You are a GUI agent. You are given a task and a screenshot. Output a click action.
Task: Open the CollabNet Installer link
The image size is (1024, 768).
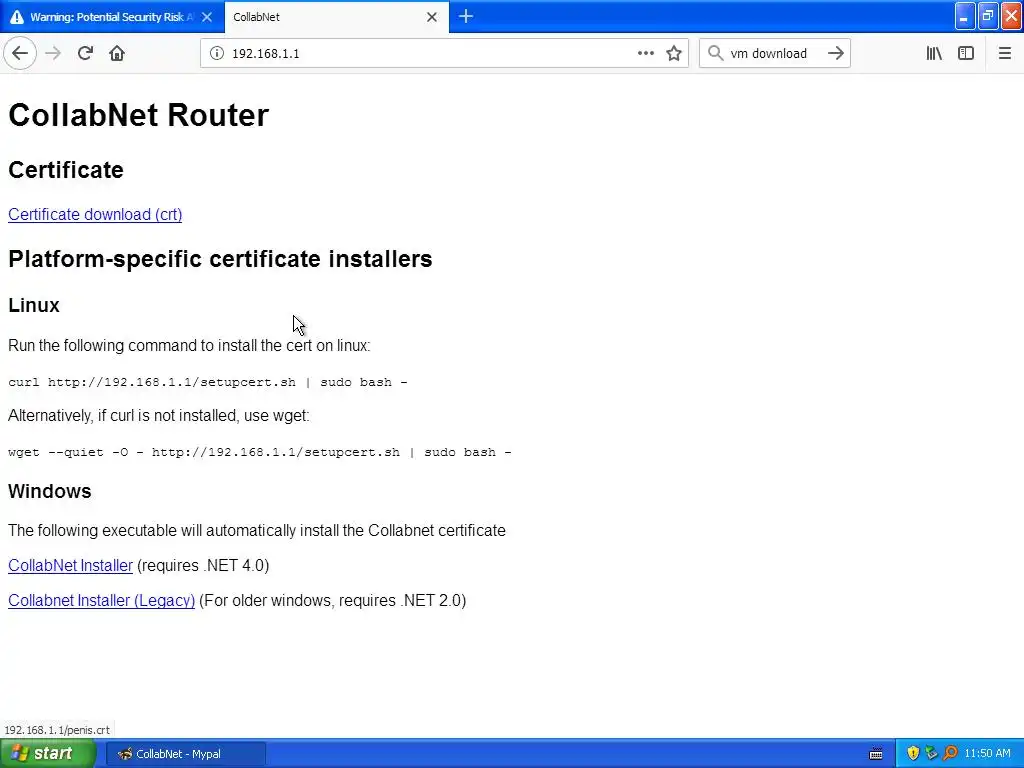point(71,566)
